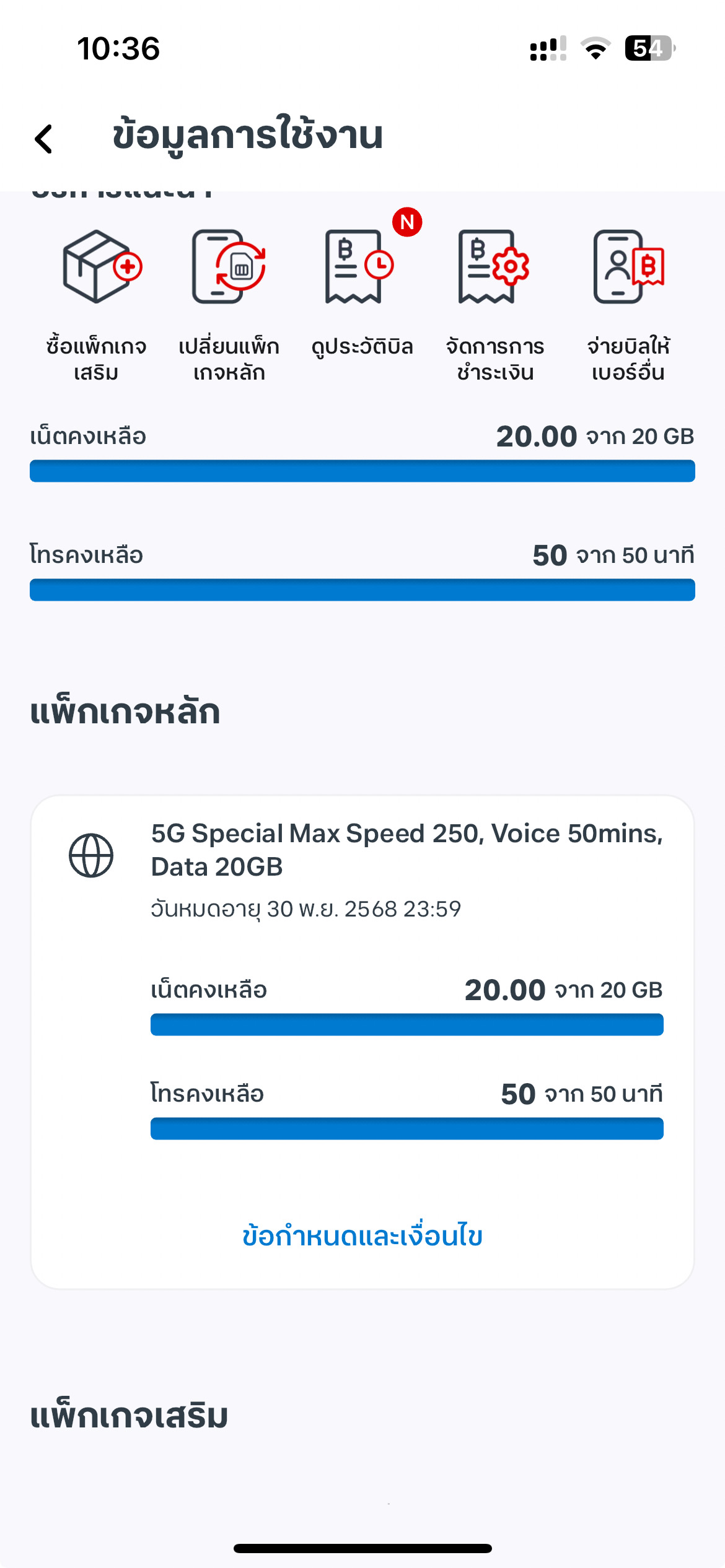Open the bill history icon
725x1568 pixels.
point(359,266)
